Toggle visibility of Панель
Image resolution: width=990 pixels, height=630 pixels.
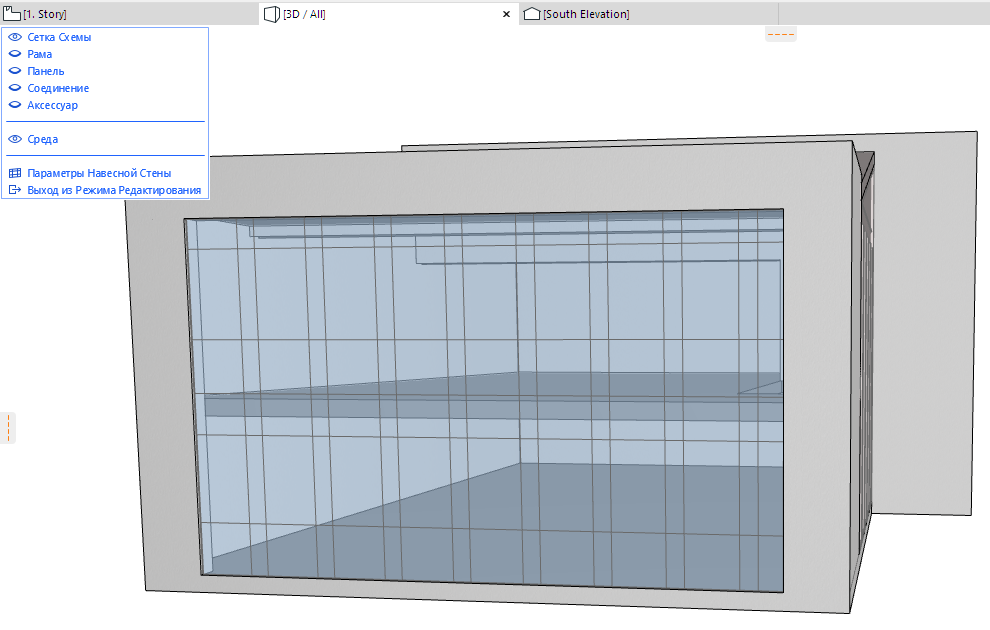tap(14, 70)
